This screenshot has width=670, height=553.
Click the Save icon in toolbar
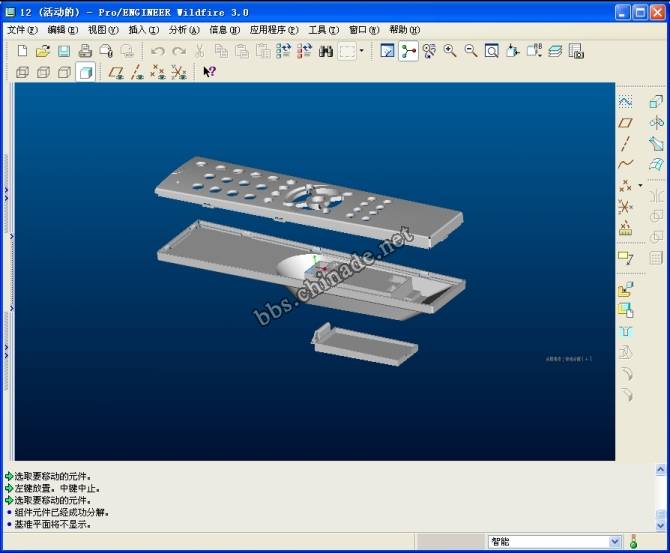63,51
